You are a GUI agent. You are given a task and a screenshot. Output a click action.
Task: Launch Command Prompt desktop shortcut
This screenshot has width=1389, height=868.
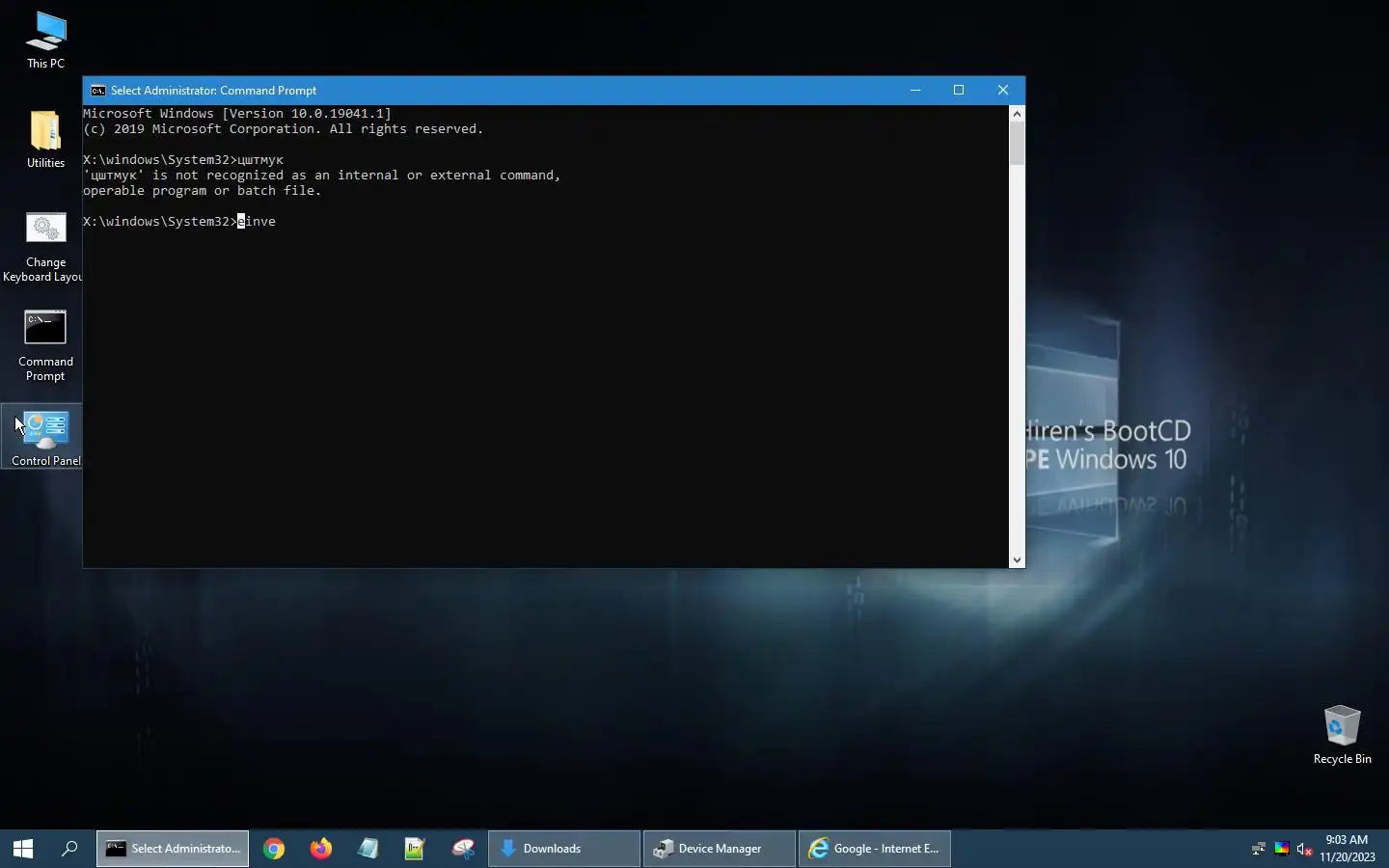(x=45, y=345)
